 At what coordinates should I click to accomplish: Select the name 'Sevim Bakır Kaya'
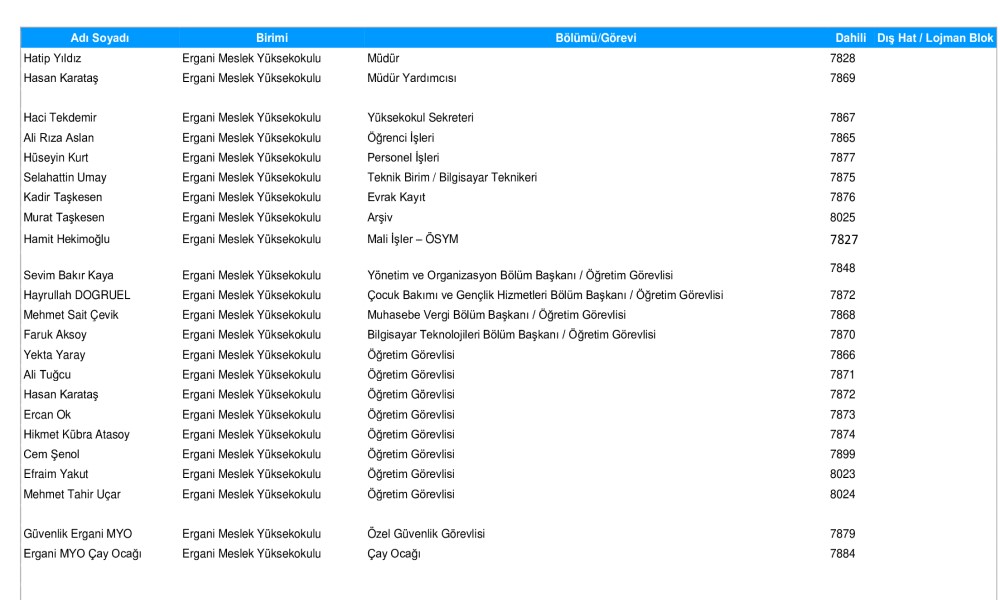tap(68, 275)
